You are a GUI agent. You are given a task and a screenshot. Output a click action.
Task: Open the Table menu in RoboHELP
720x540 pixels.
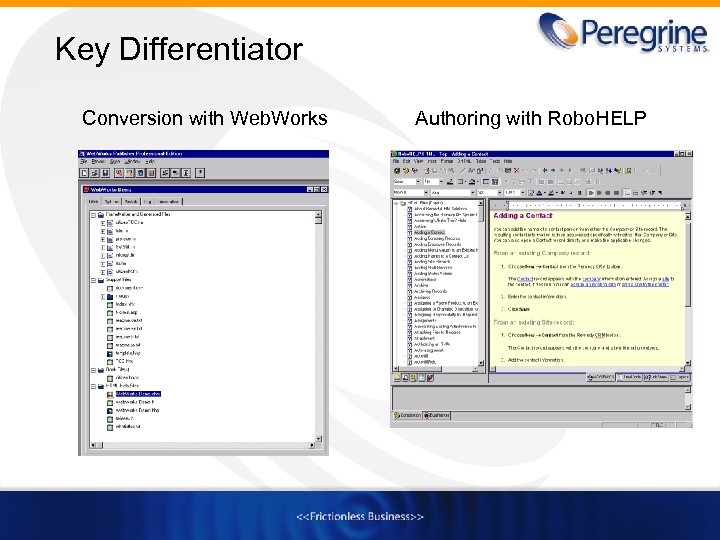tap(481, 162)
